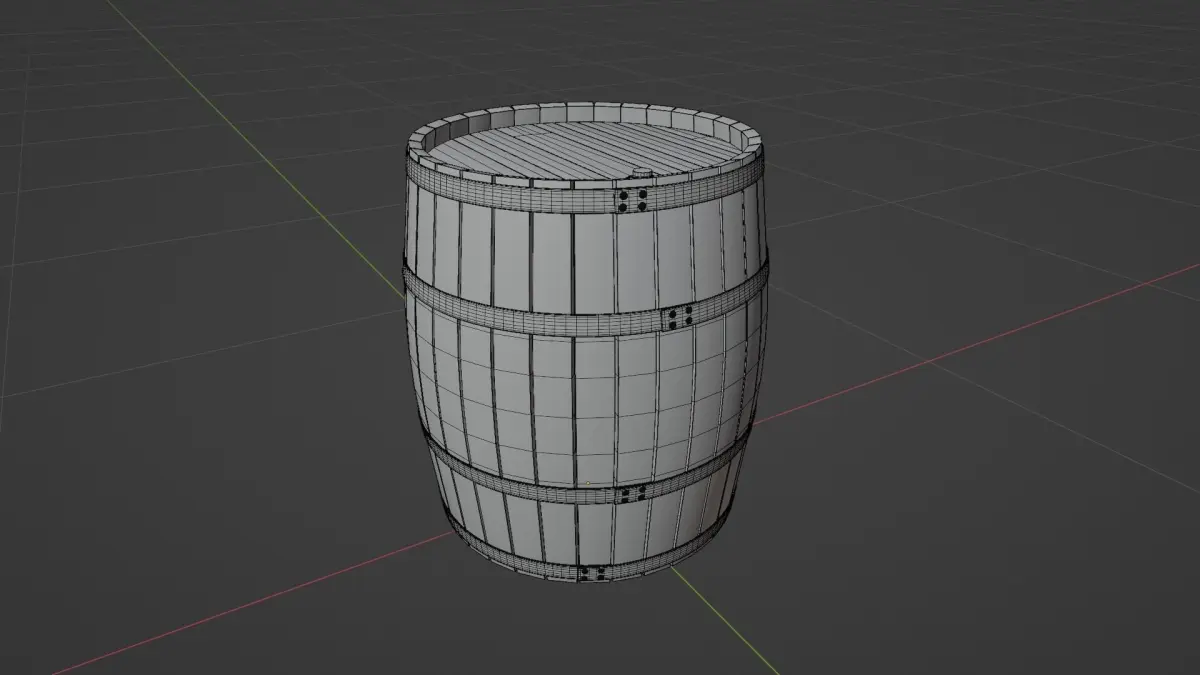This screenshot has height=675, width=1200.
Task: Select rivets on the third metal hoop
Action: coord(632,492)
